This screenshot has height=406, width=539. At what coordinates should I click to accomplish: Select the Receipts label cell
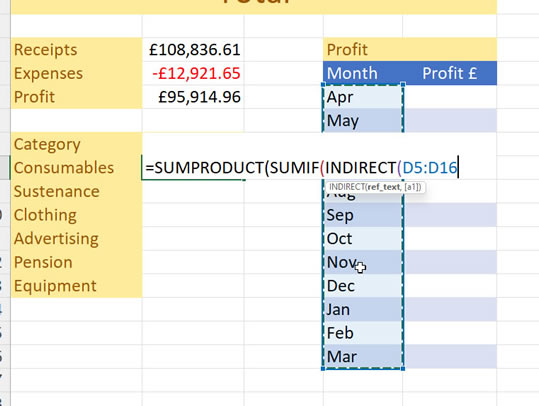(76, 50)
